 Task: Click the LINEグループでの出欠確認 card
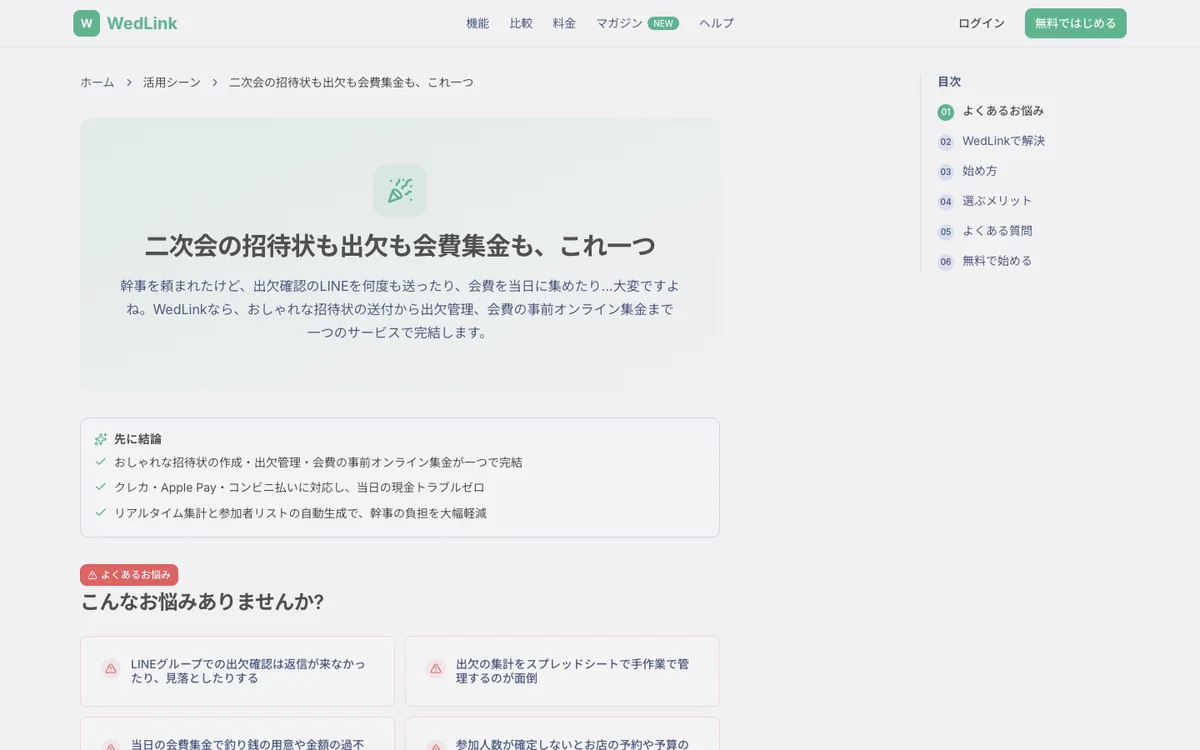click(x=237, y=671)
